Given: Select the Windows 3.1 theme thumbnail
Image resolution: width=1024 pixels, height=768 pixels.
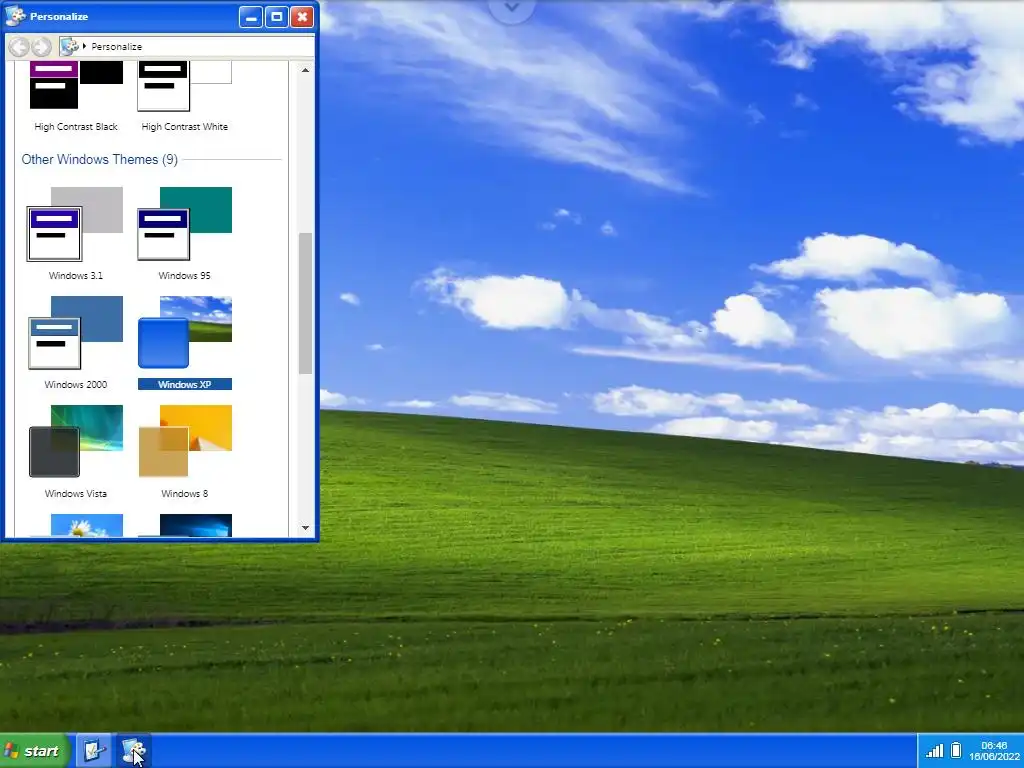Looking at the screenshot, I should pos(75,224).
